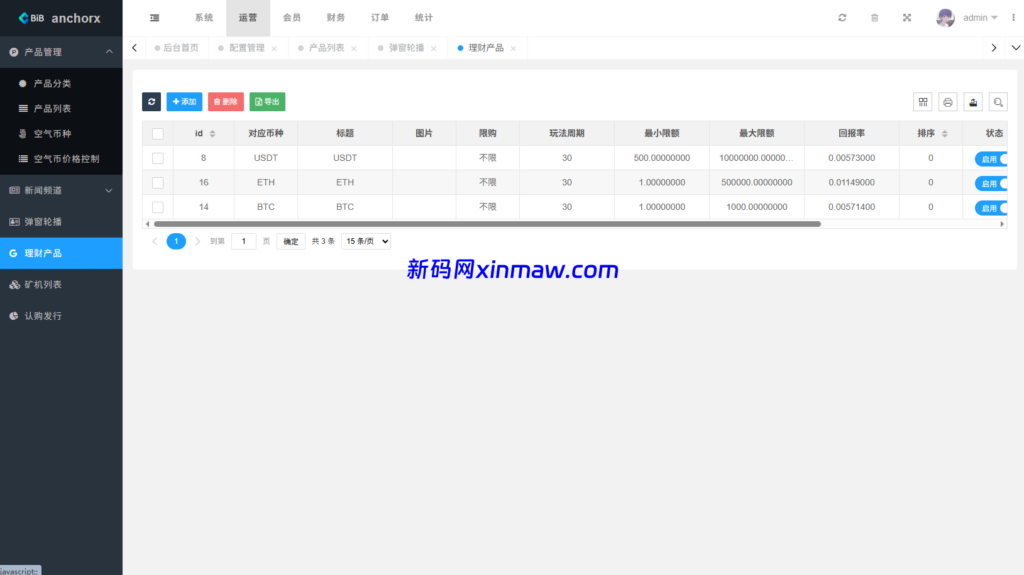
Task: Click the print table icon
Action: (948, 102)
